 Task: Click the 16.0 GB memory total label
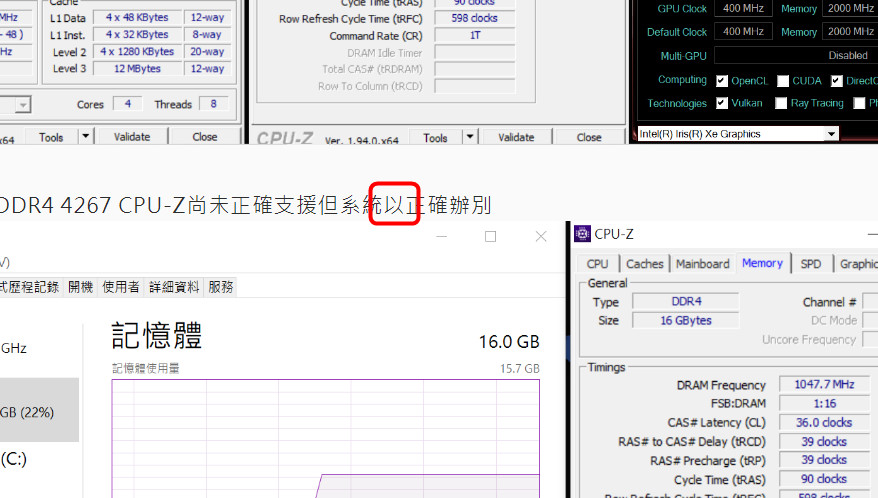coord(509,341)
